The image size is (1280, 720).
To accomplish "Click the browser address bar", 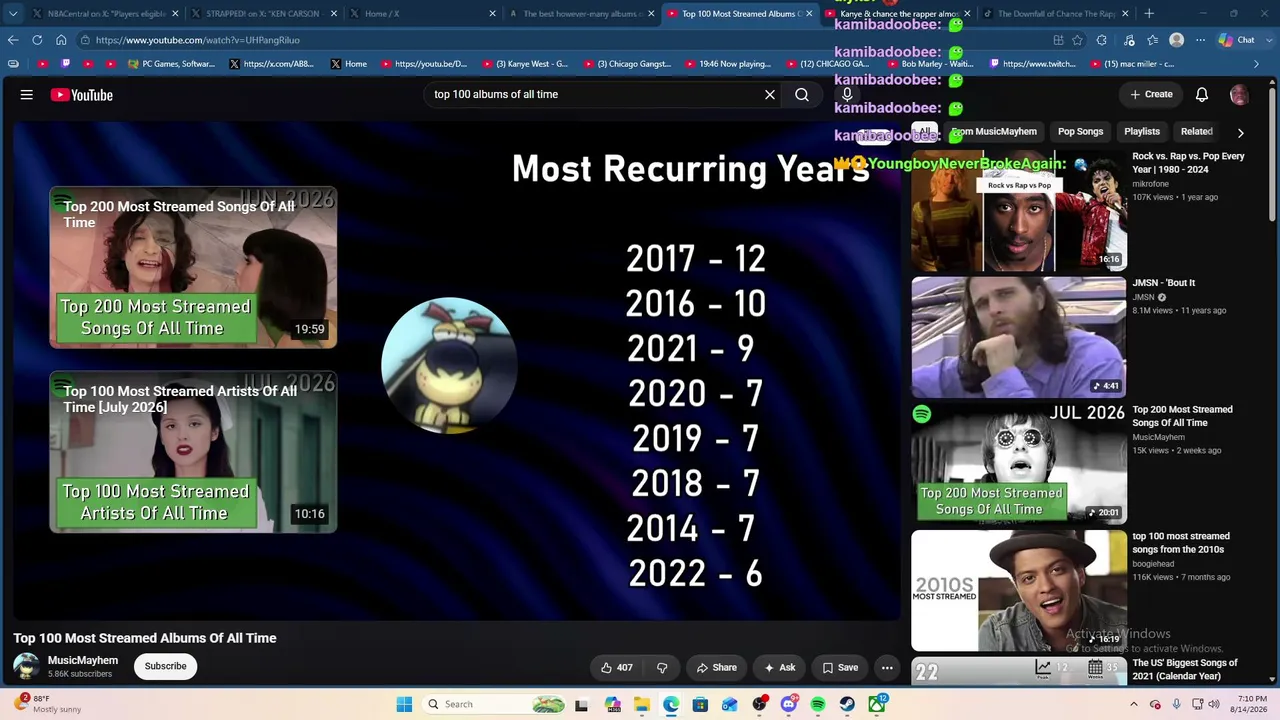I will [560, 40].
